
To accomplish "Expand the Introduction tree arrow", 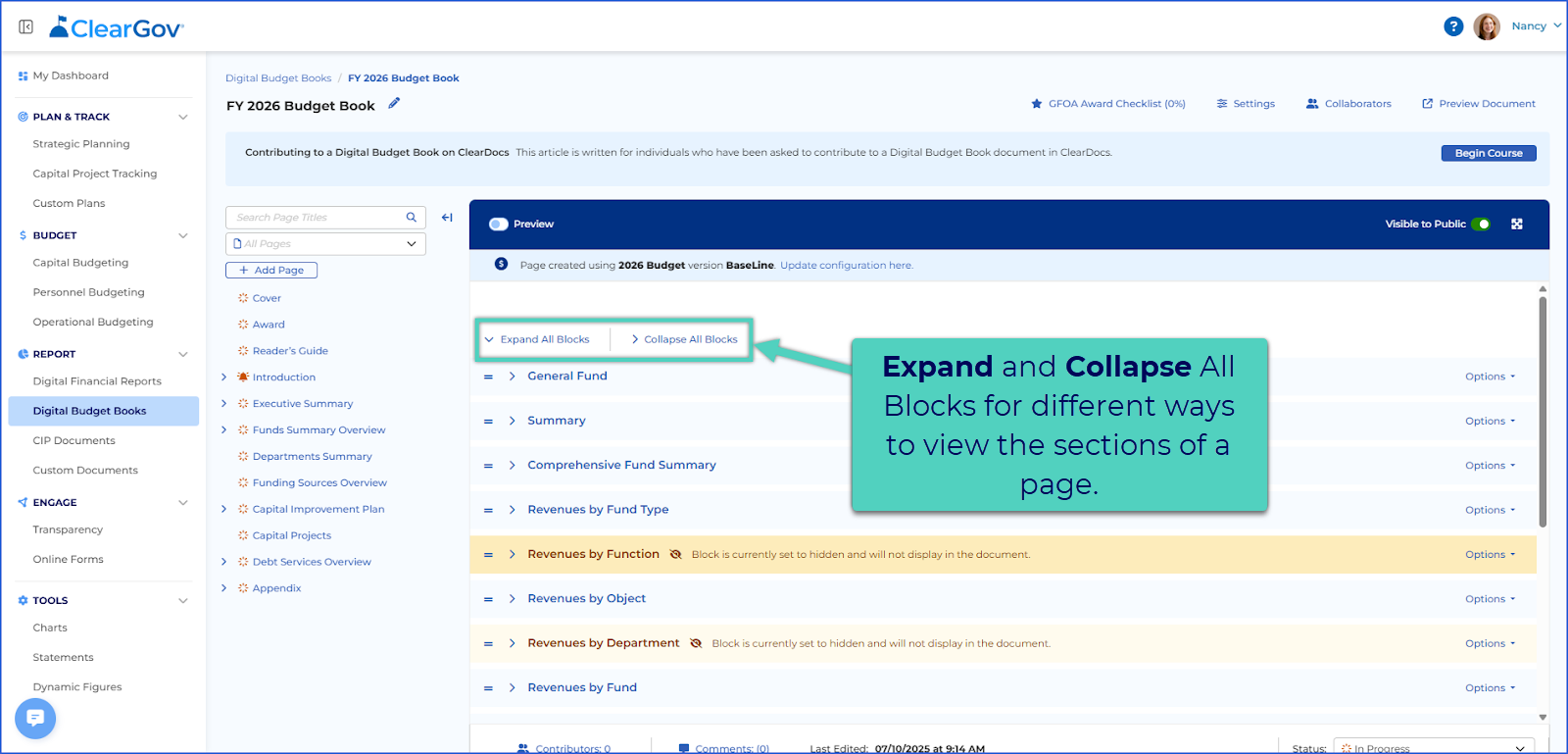I will coord(224,377).
